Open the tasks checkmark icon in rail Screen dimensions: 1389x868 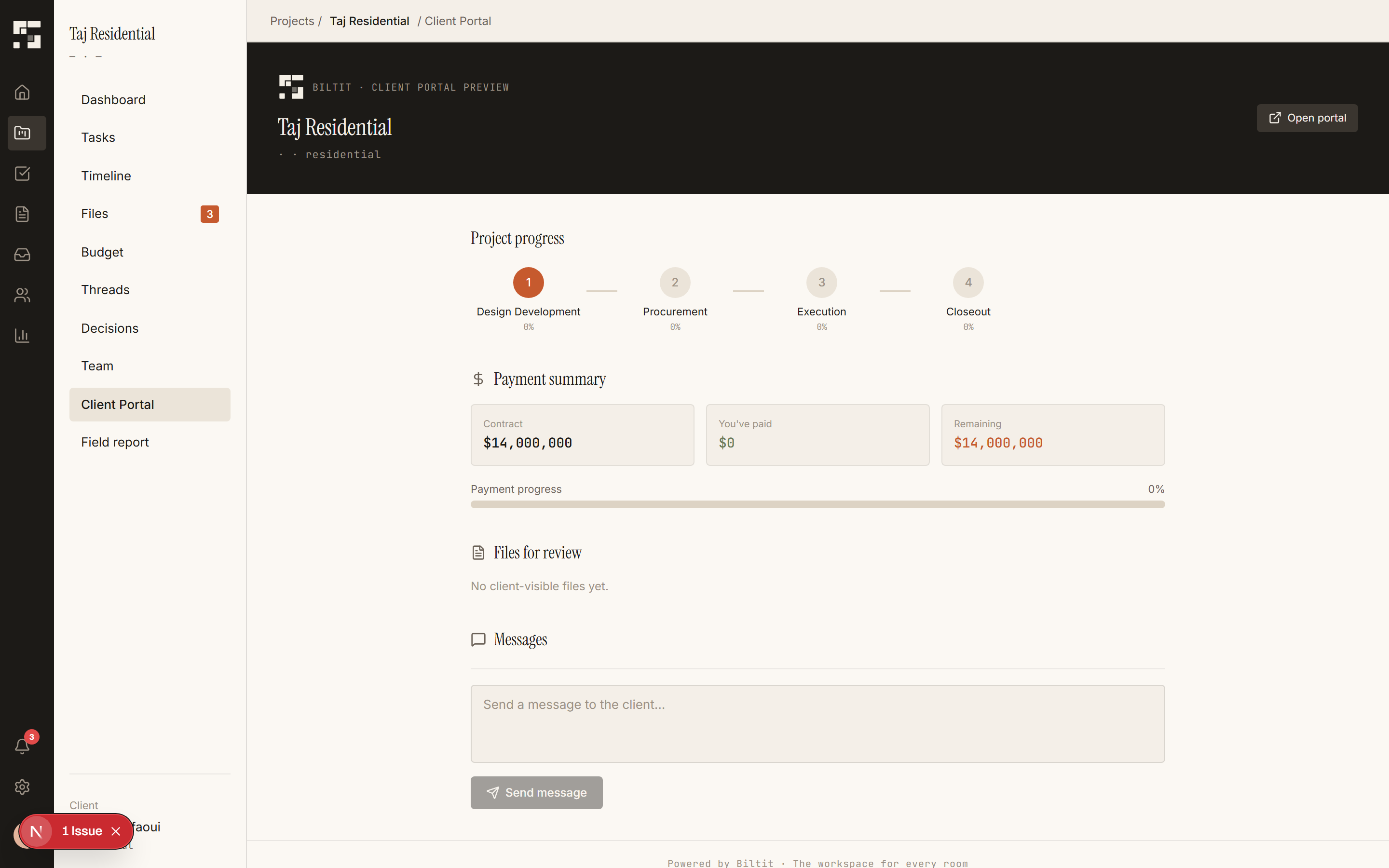coord(22,174)
